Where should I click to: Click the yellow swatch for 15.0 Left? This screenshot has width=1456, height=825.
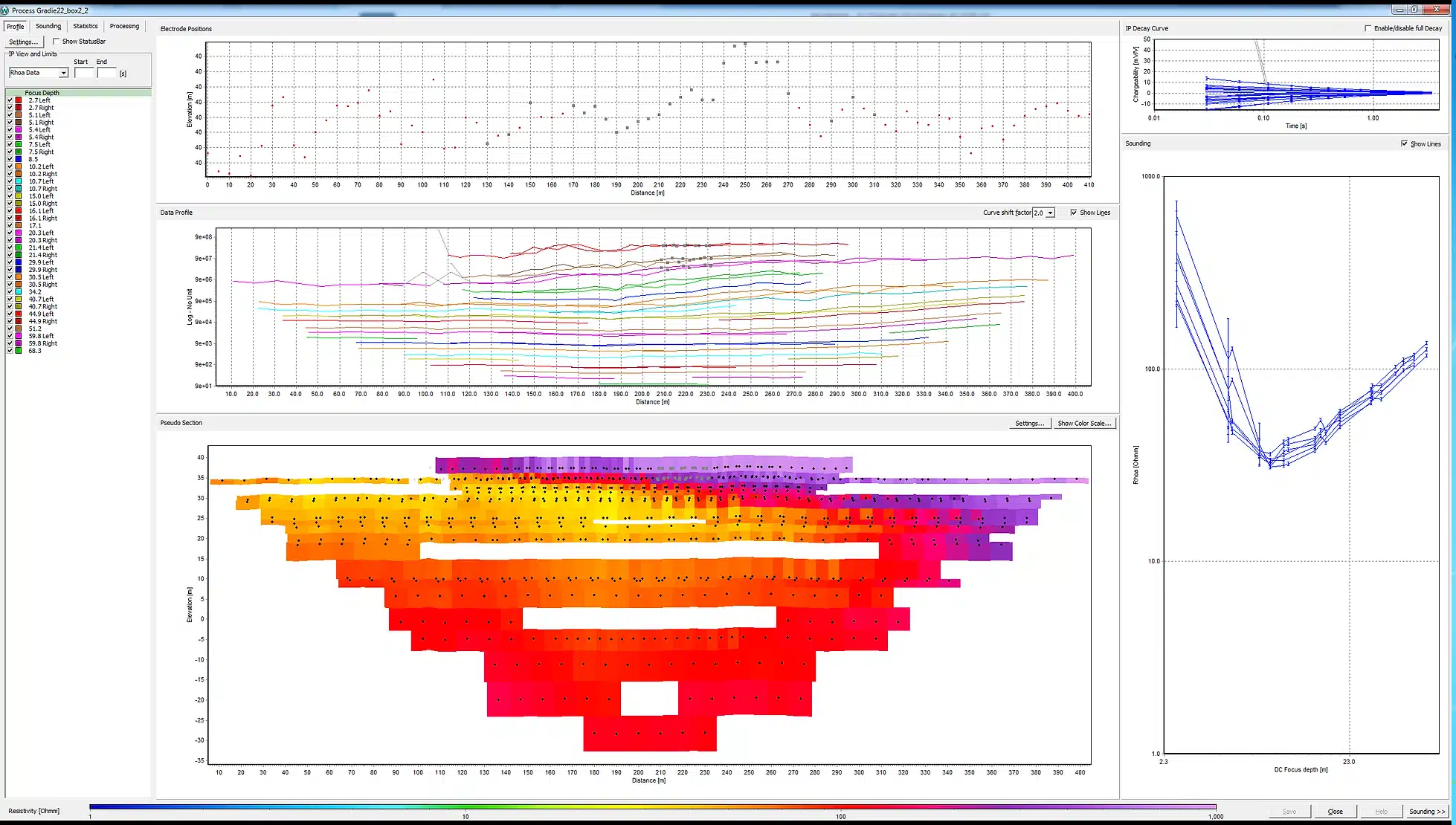[x=19, y=196]
